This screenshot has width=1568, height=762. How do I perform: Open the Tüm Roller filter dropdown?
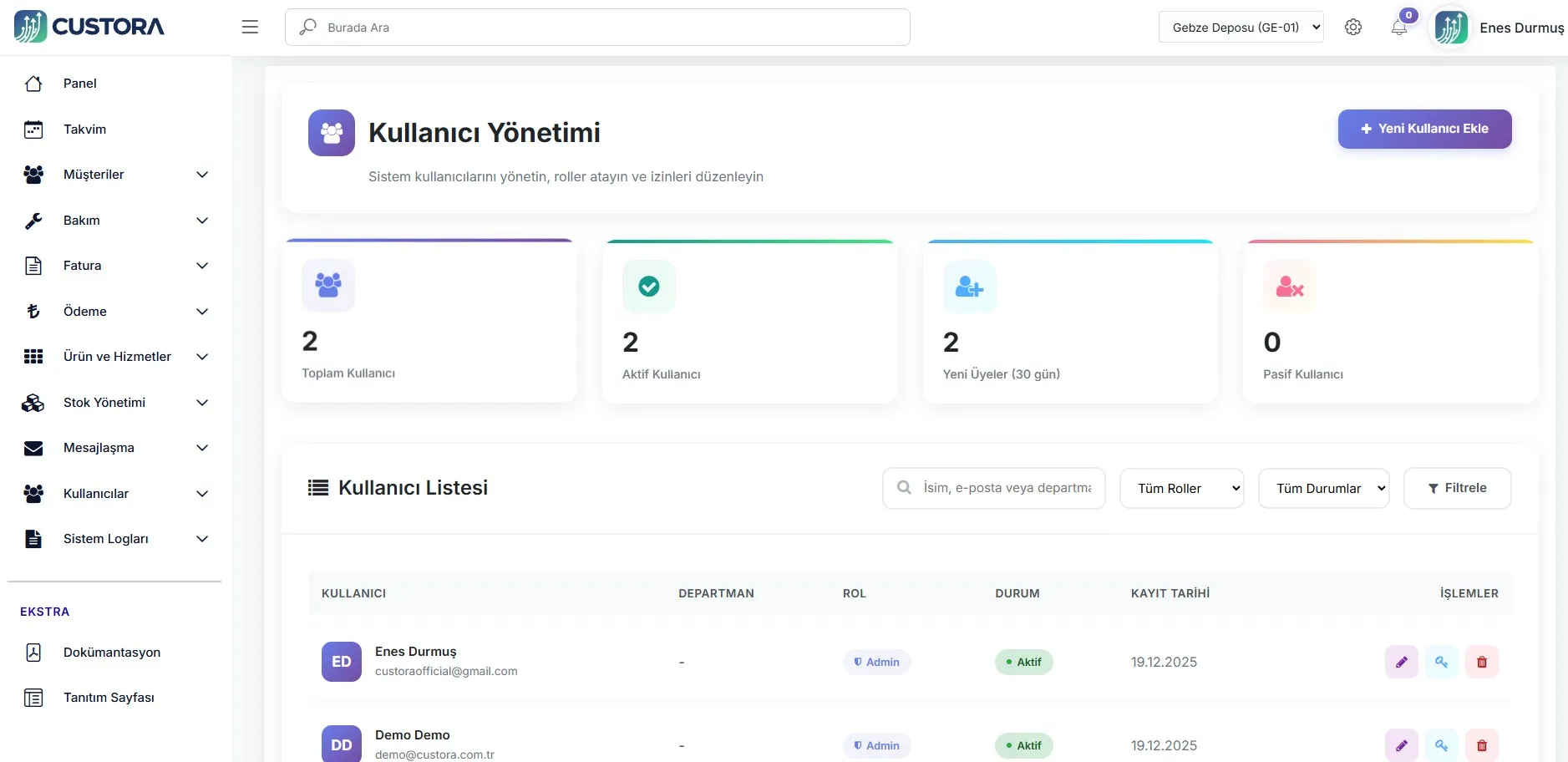click(x=1181, y=488)
